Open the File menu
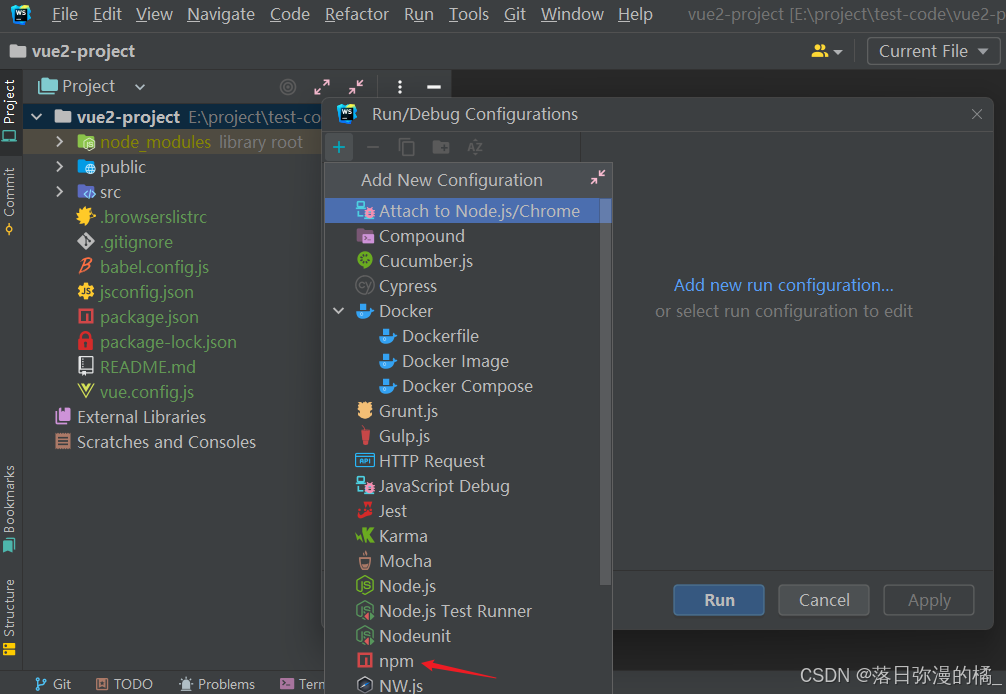The width and height of the screenshot is (1006, 694). [x=64, y=14]
